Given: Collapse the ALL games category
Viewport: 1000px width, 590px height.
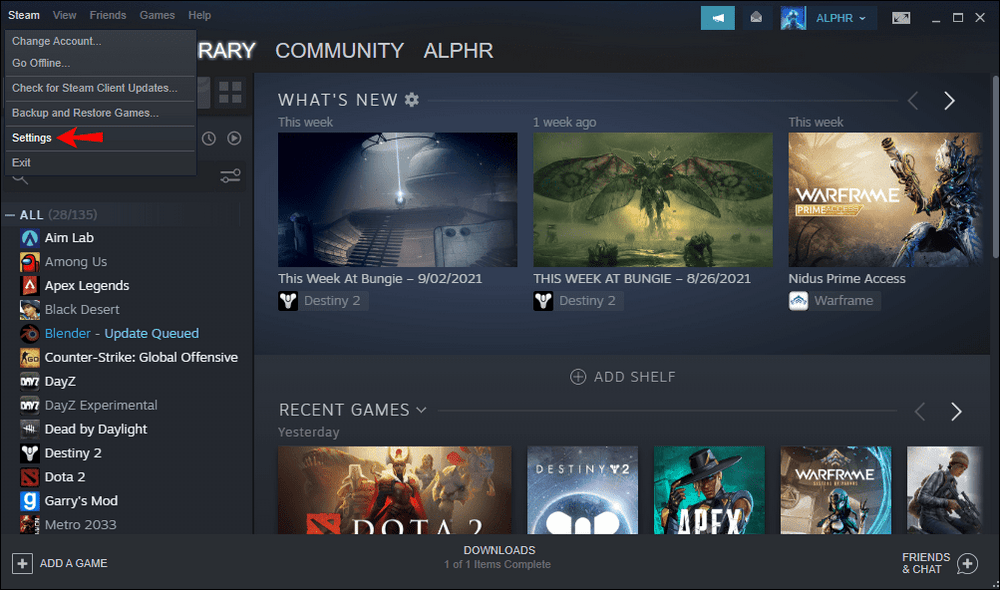Looking at the screenshot, I should pos(11,215).
